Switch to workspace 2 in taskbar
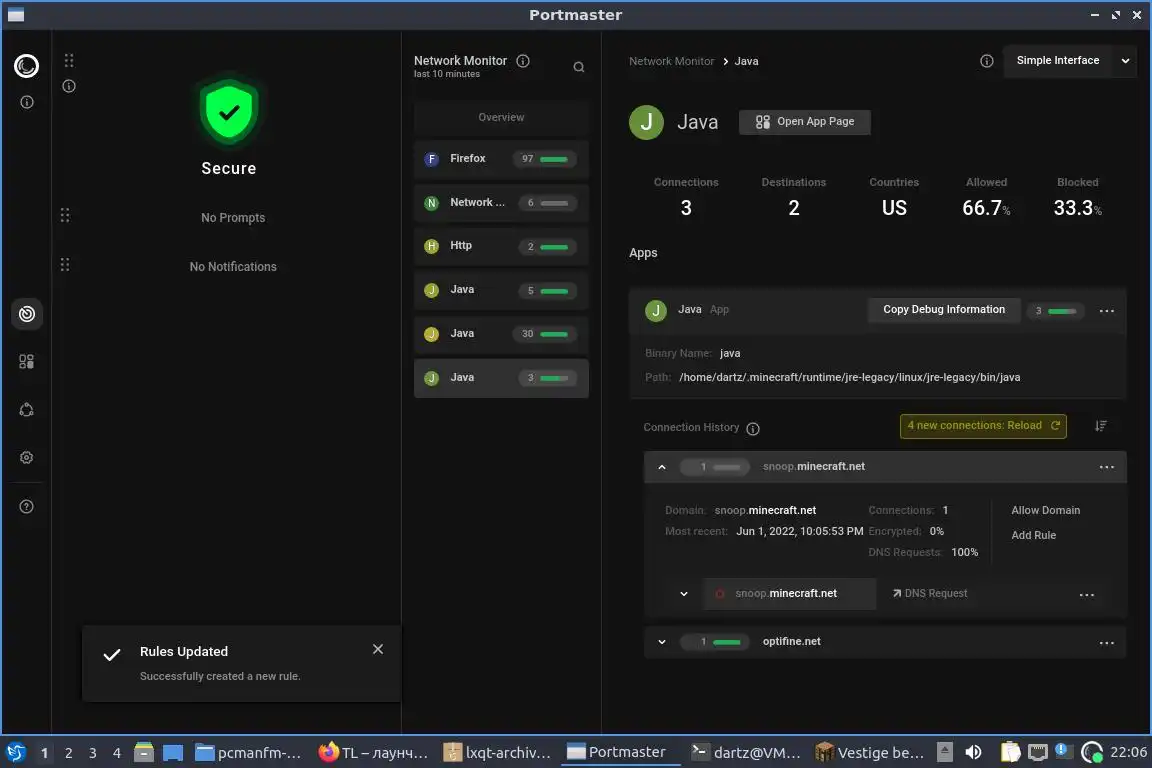 tap(68, 753)
